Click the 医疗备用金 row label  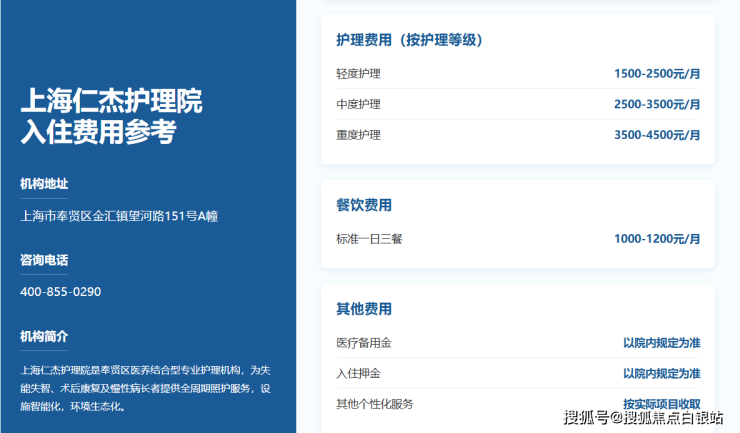[x=363, y=343]
